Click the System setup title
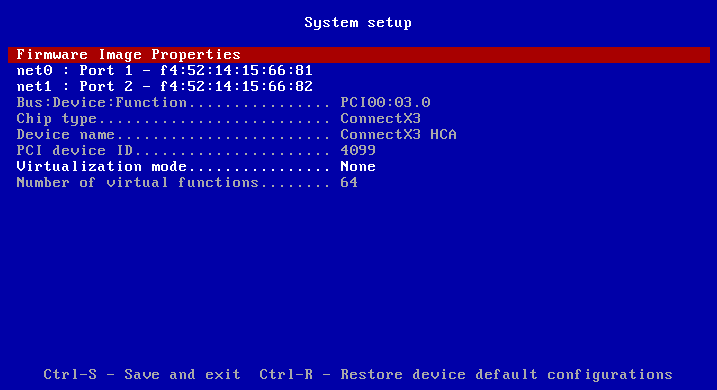The width and height of the screenshot is (717, 390). click(358, 23)
